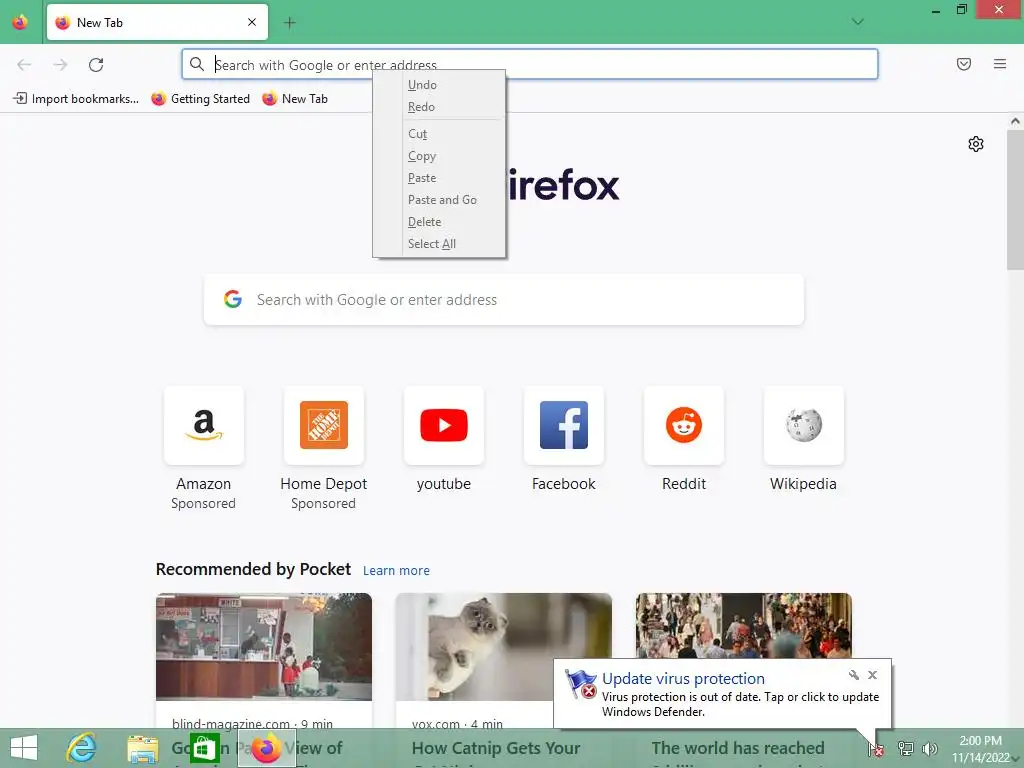The image size is (1024, 768).
Task: Open the New Tab bookmark
Action: (295, 99)
